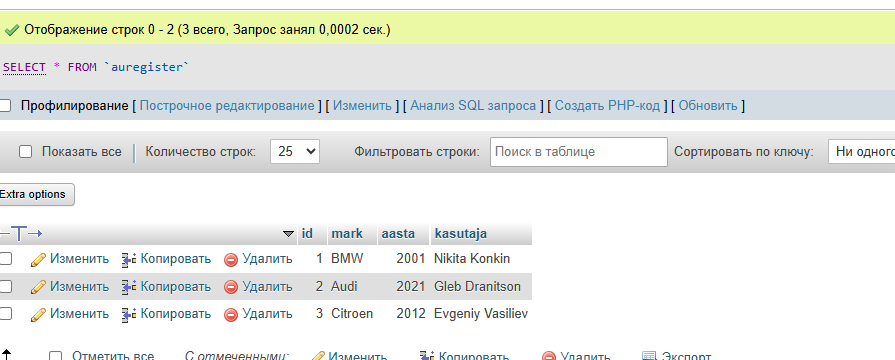Click the Gleb Dranitson cell
The height and width of the screenshot is (360, 895).
coord(477,286)
